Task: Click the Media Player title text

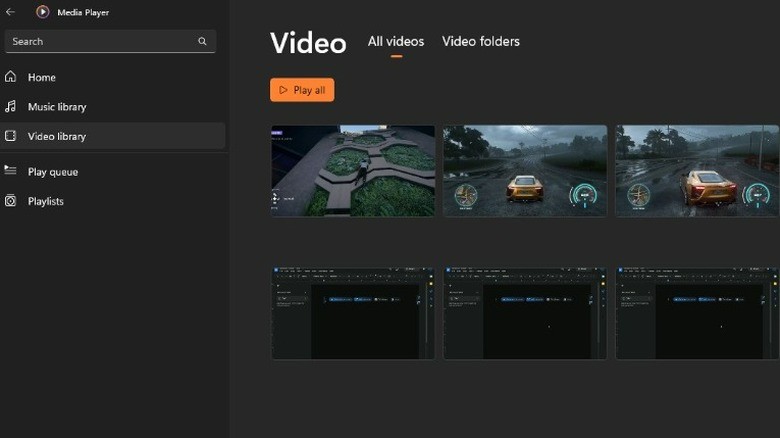Action: [x=85, y=12]
